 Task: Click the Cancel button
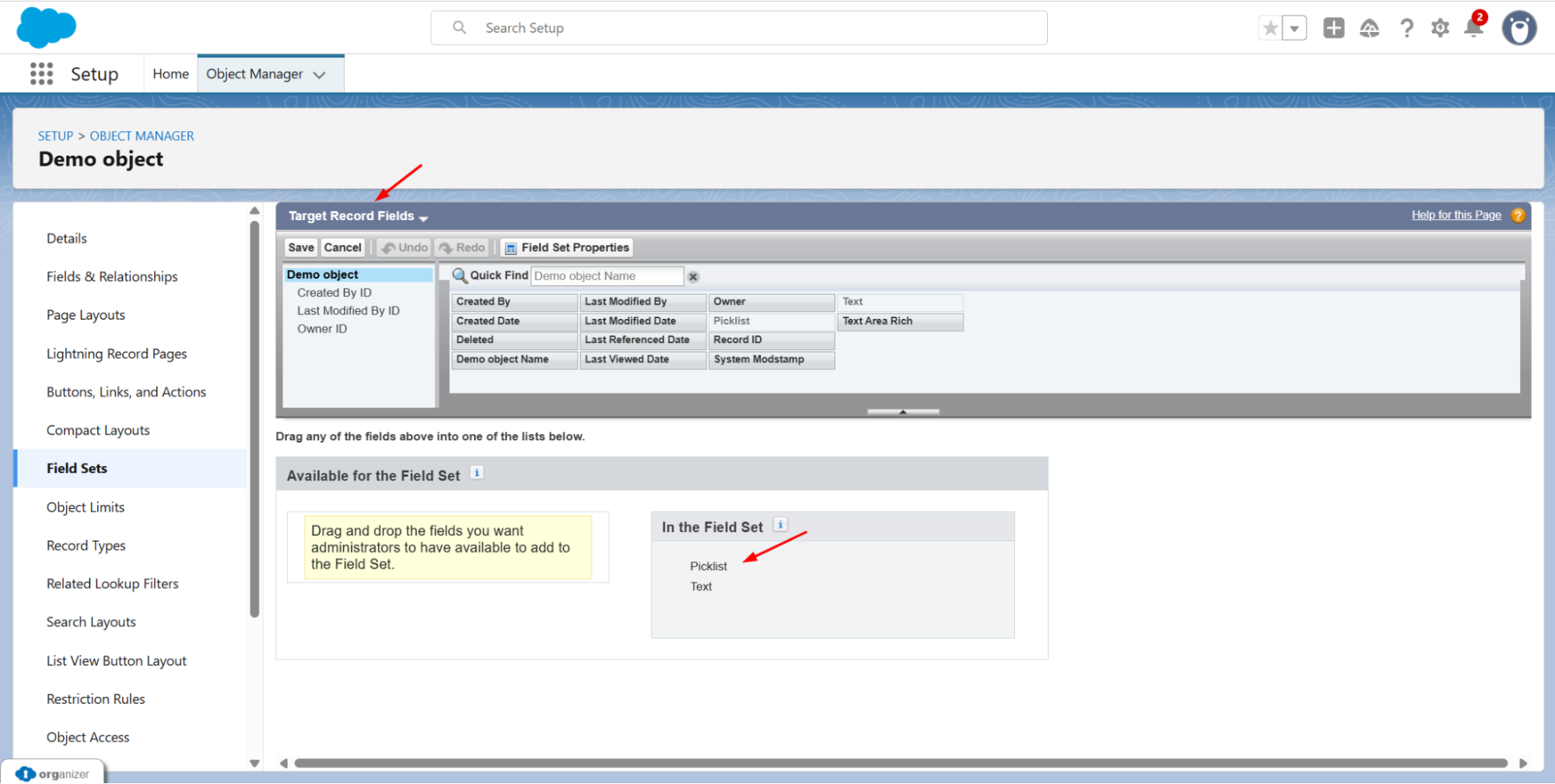pyautogui.click(x=342, y=247)
